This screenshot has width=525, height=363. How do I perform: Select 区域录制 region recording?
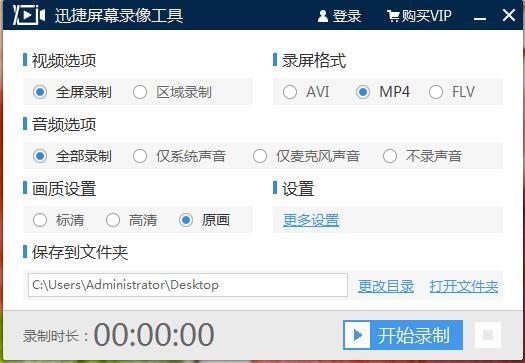pos(172,92)
